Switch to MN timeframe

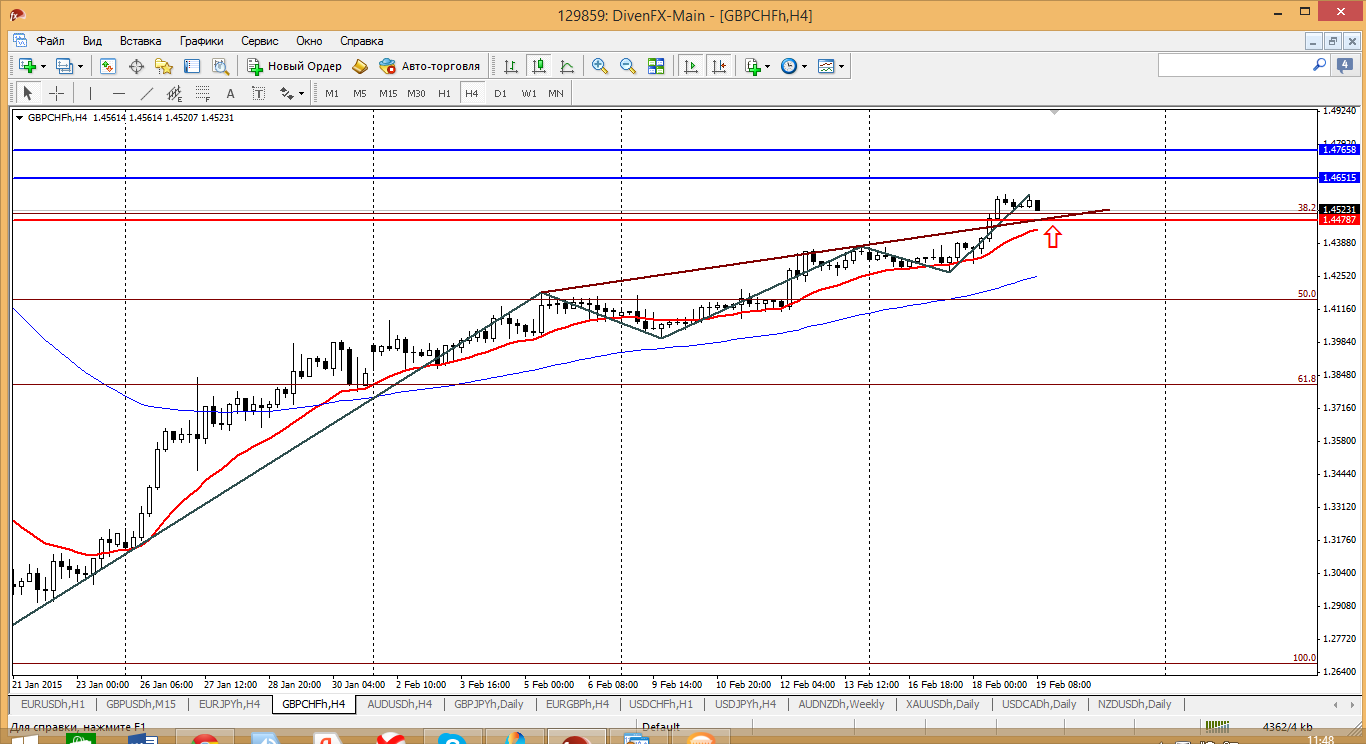556,93
